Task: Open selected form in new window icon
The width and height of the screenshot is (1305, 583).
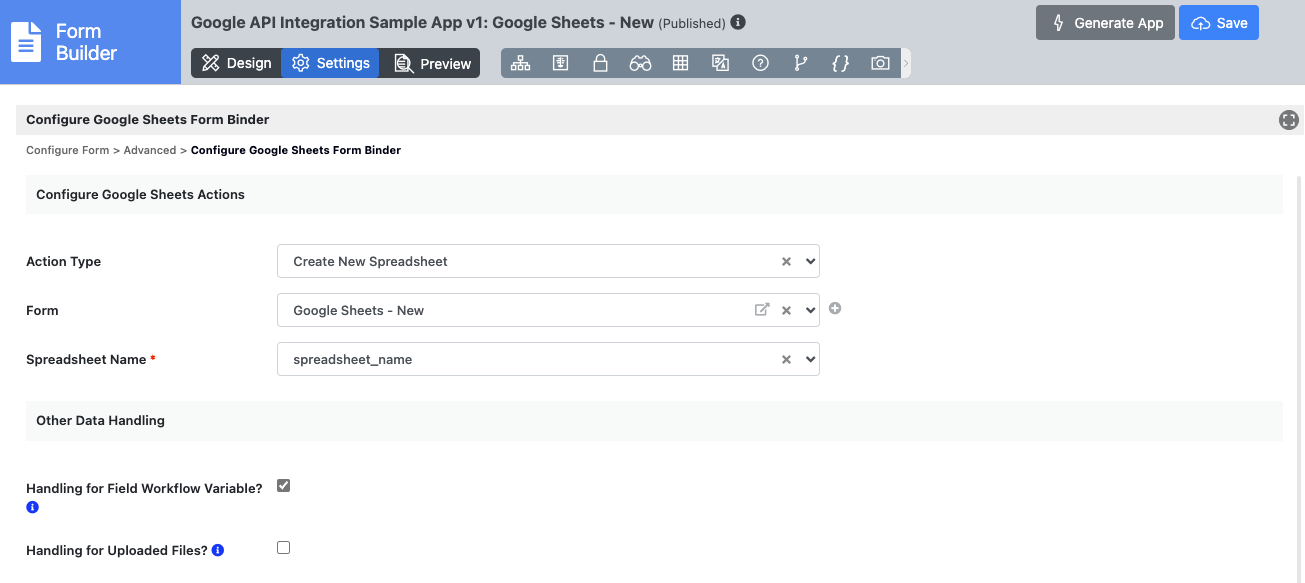Action: pos(762,310)
